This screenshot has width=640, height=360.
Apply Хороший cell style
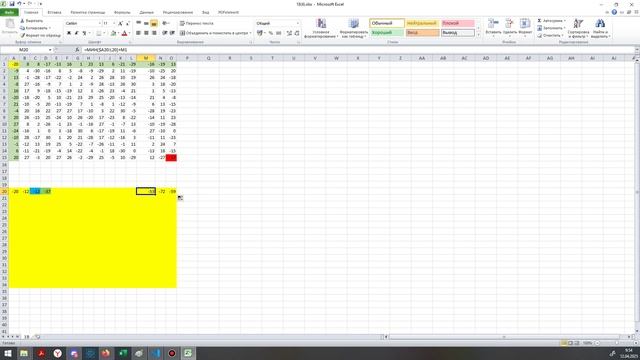[x=387, y=33]
